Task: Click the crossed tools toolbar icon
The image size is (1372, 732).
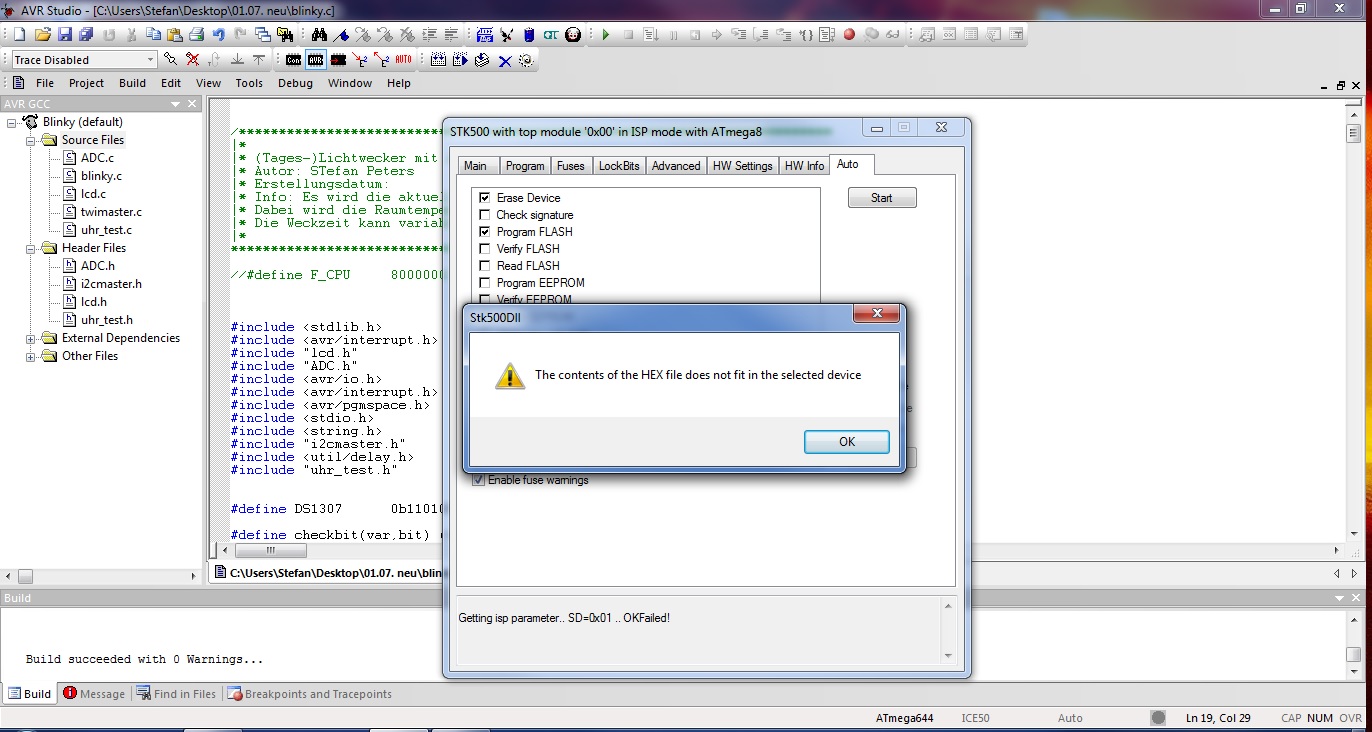Action: click(x=506, y=35)
